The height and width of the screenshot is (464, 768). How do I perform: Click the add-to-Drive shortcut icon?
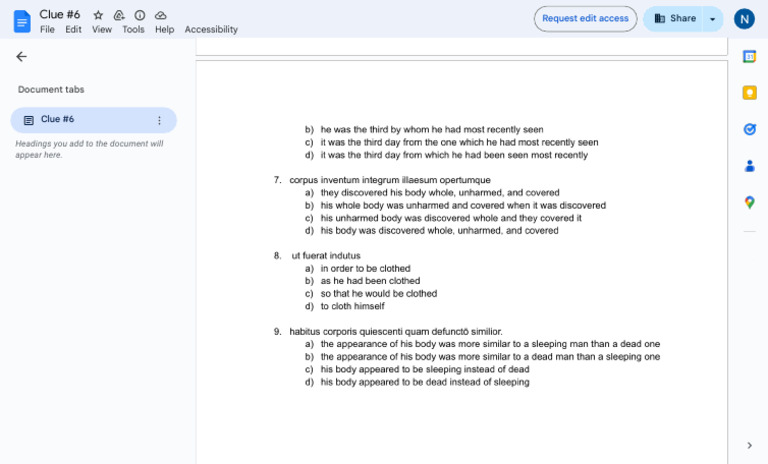click(x=119, y=15)
